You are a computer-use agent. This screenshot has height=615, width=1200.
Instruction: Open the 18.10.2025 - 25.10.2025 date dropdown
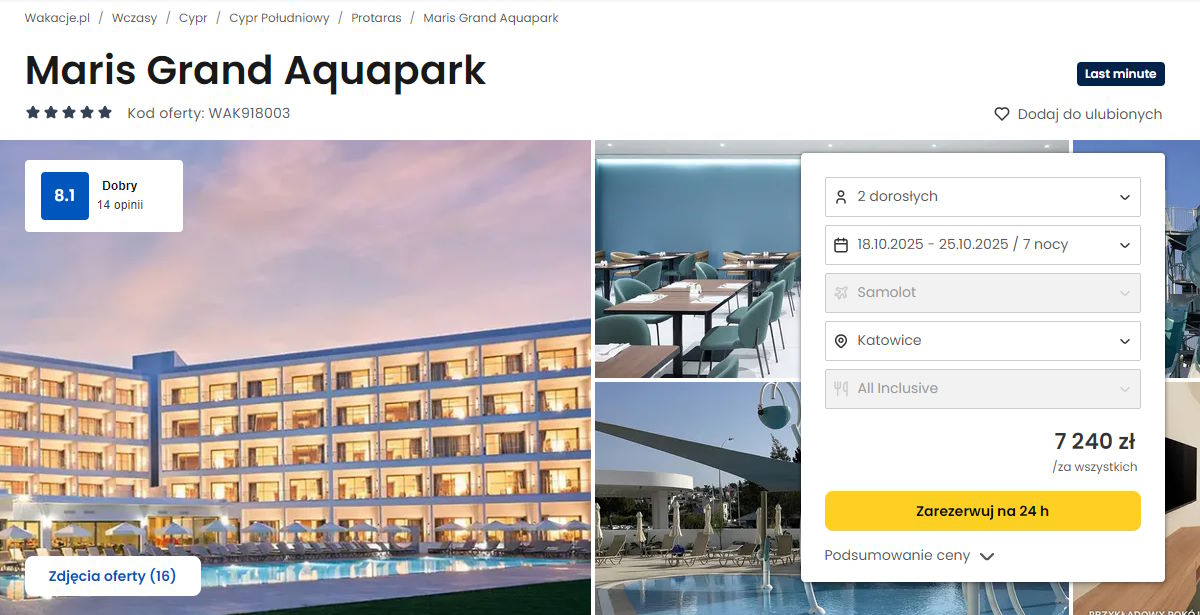coord(983,245)
